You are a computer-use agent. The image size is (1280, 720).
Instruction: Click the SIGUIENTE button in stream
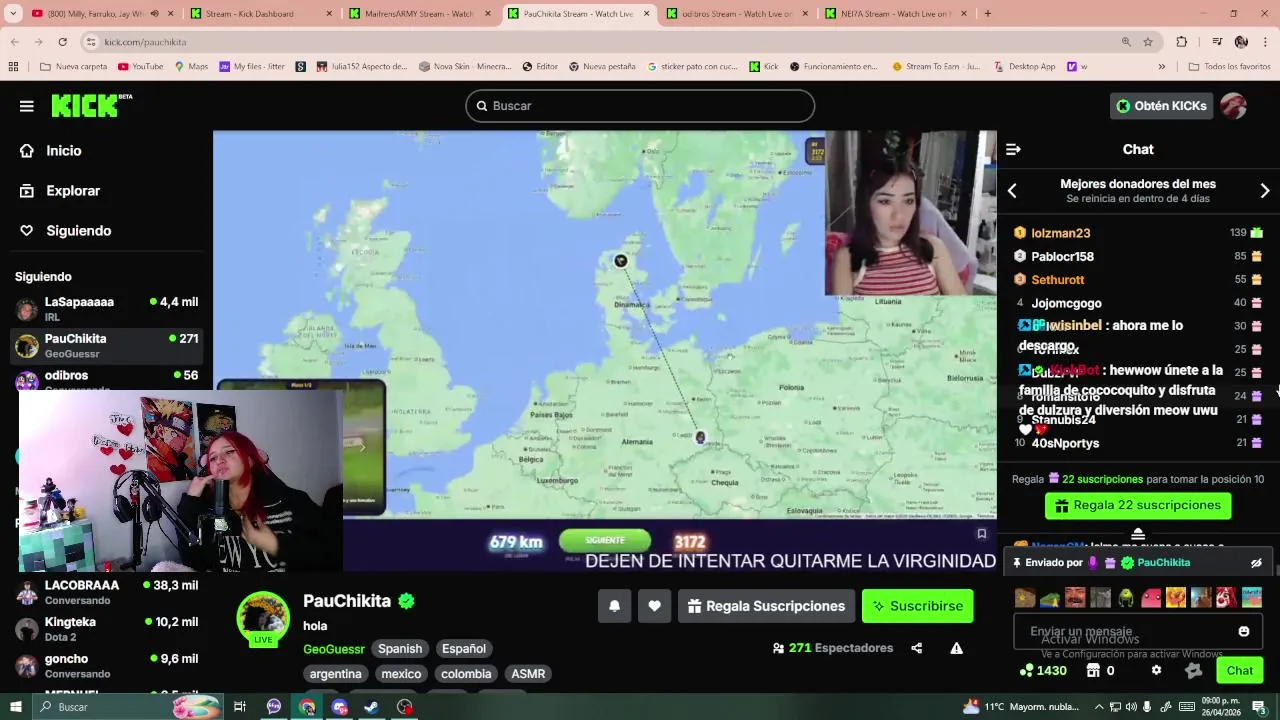604,540
